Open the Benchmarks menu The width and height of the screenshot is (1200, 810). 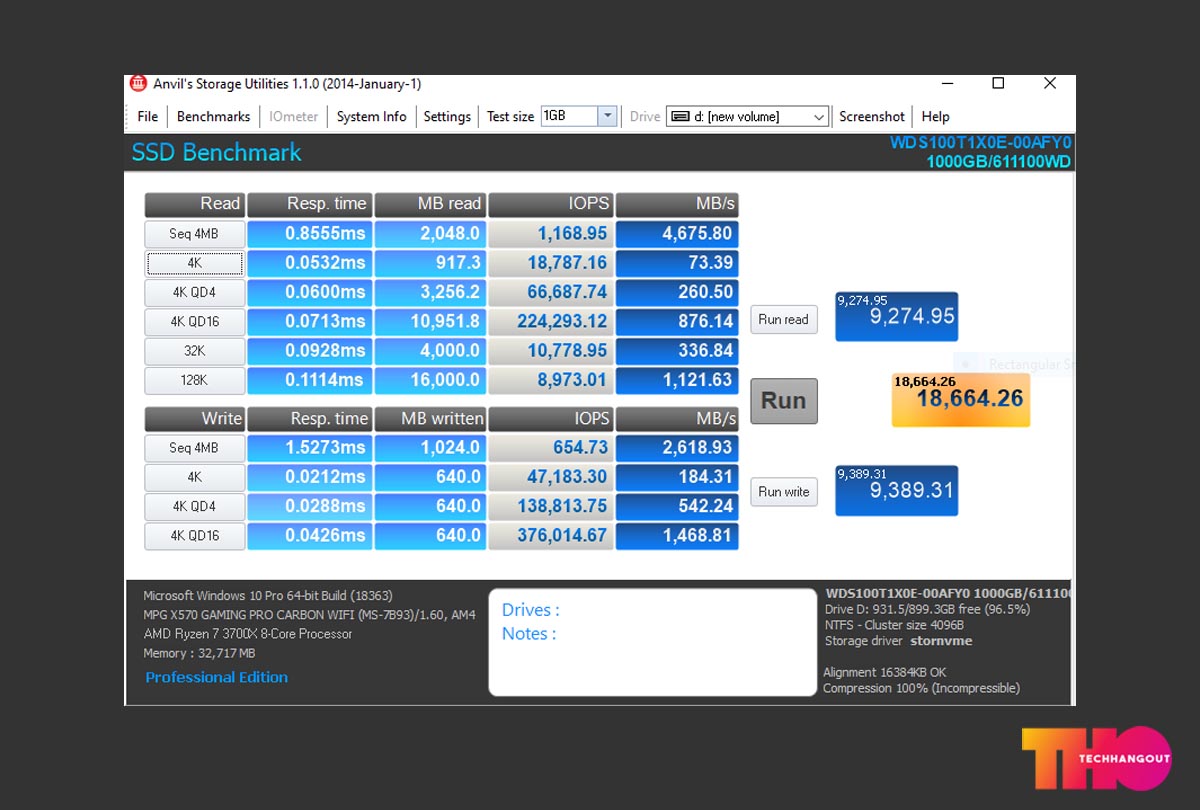click(213, 117)
